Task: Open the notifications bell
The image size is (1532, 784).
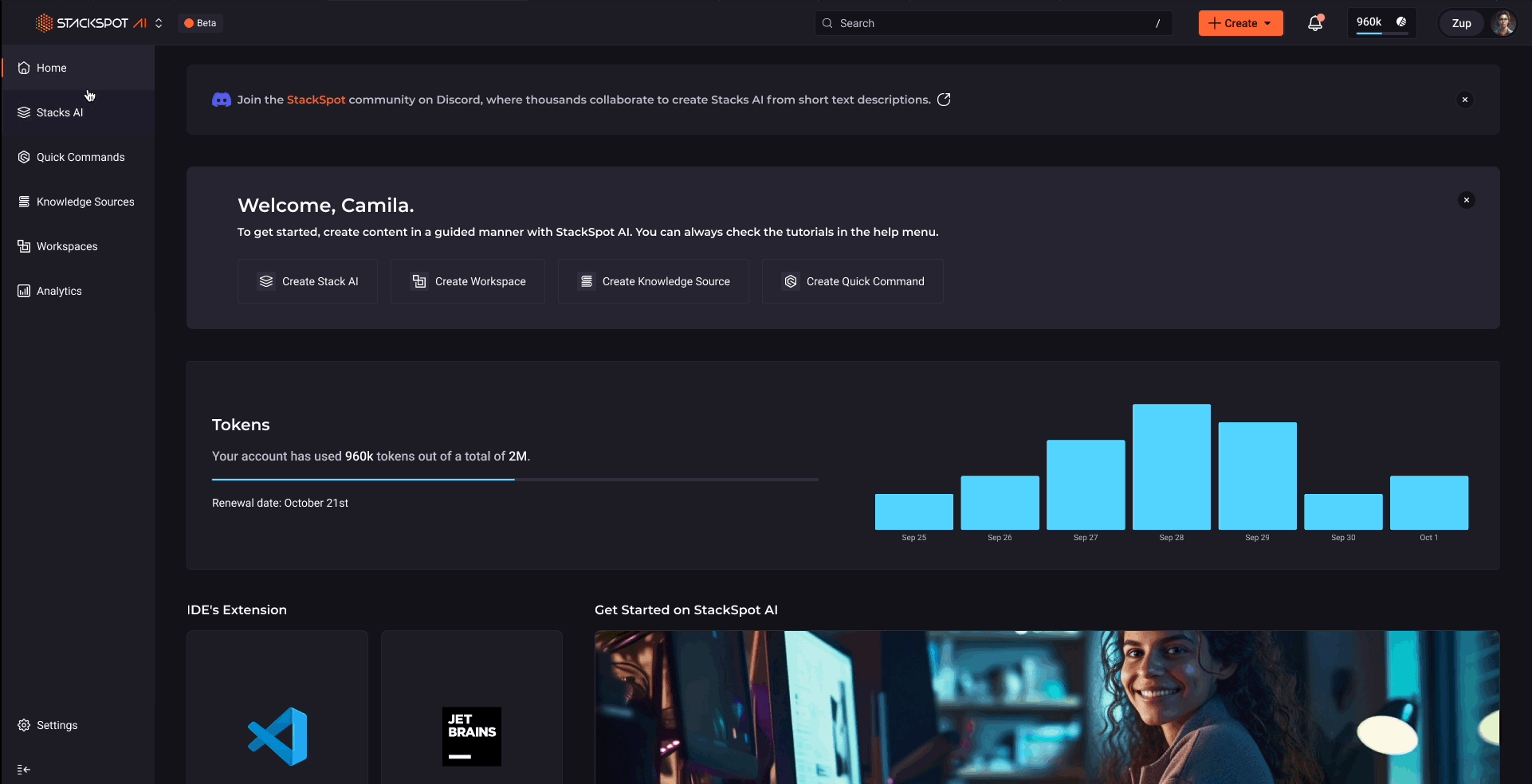Action: [1315, 23]
